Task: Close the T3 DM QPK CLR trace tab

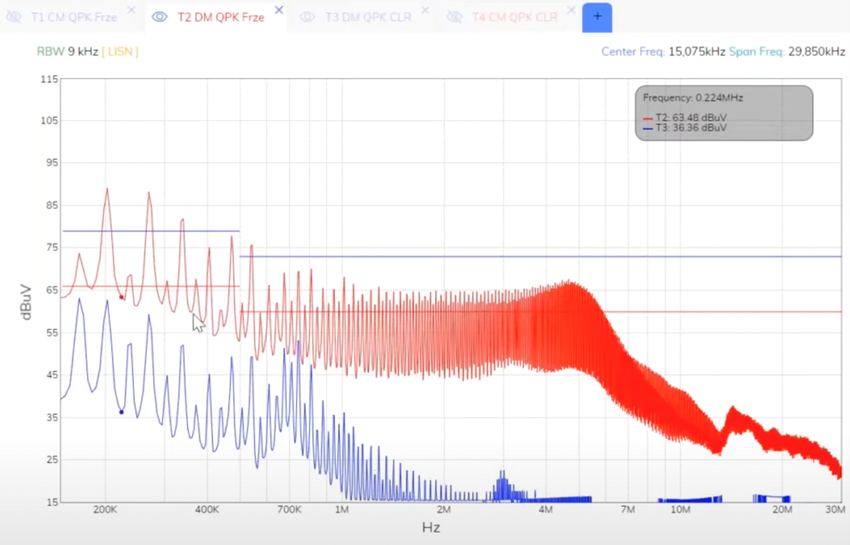Action: pos(426,10)
